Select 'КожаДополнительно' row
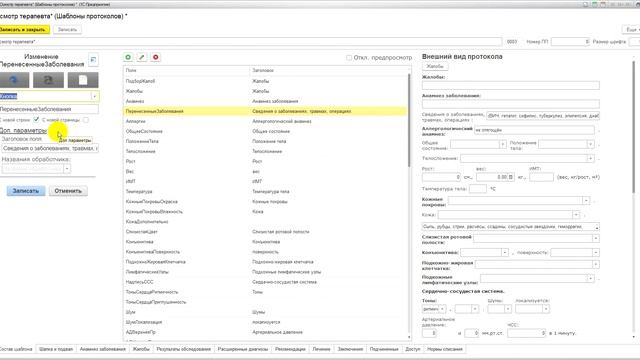 [265, 222]
